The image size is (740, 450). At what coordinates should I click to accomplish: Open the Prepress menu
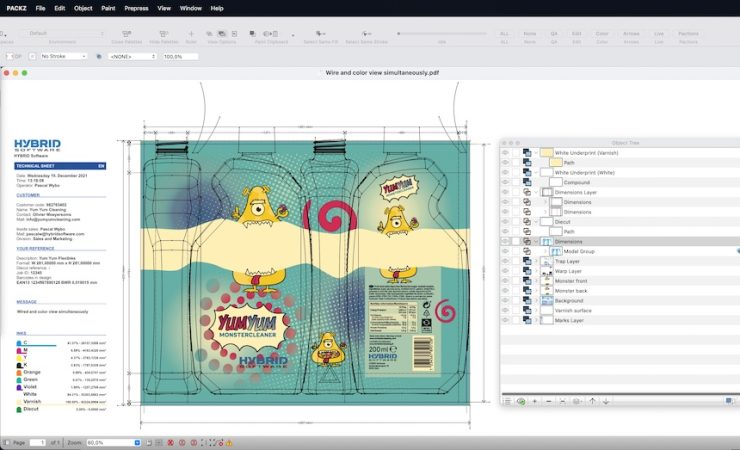tap(136, 8)
